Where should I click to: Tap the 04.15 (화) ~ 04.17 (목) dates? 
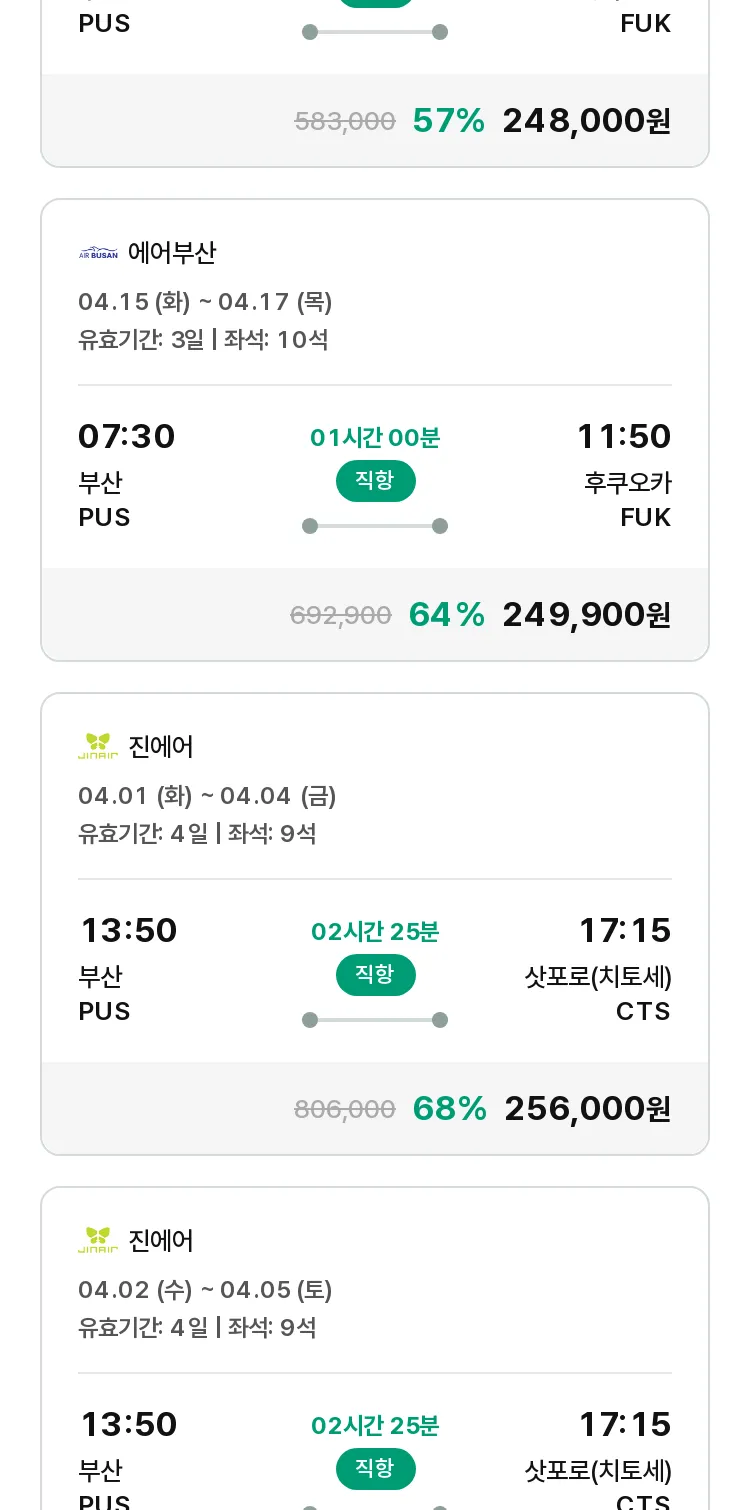(205, 302)
